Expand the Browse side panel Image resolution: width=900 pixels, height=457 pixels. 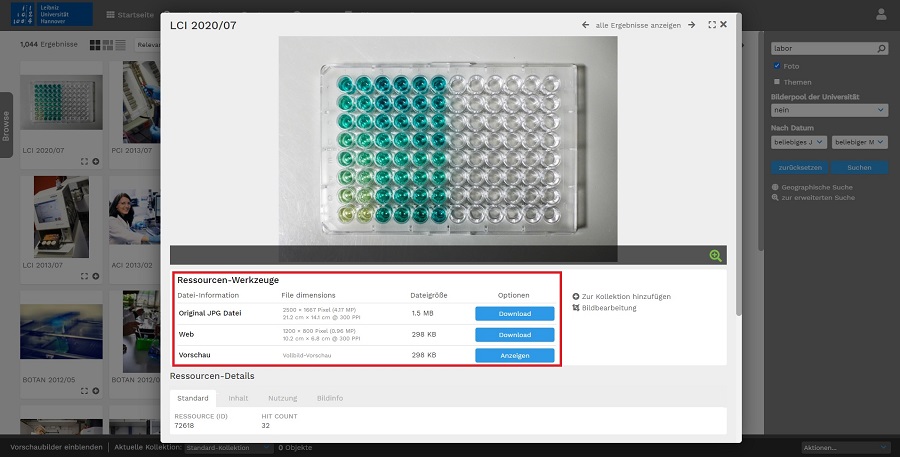pos(6,125)
